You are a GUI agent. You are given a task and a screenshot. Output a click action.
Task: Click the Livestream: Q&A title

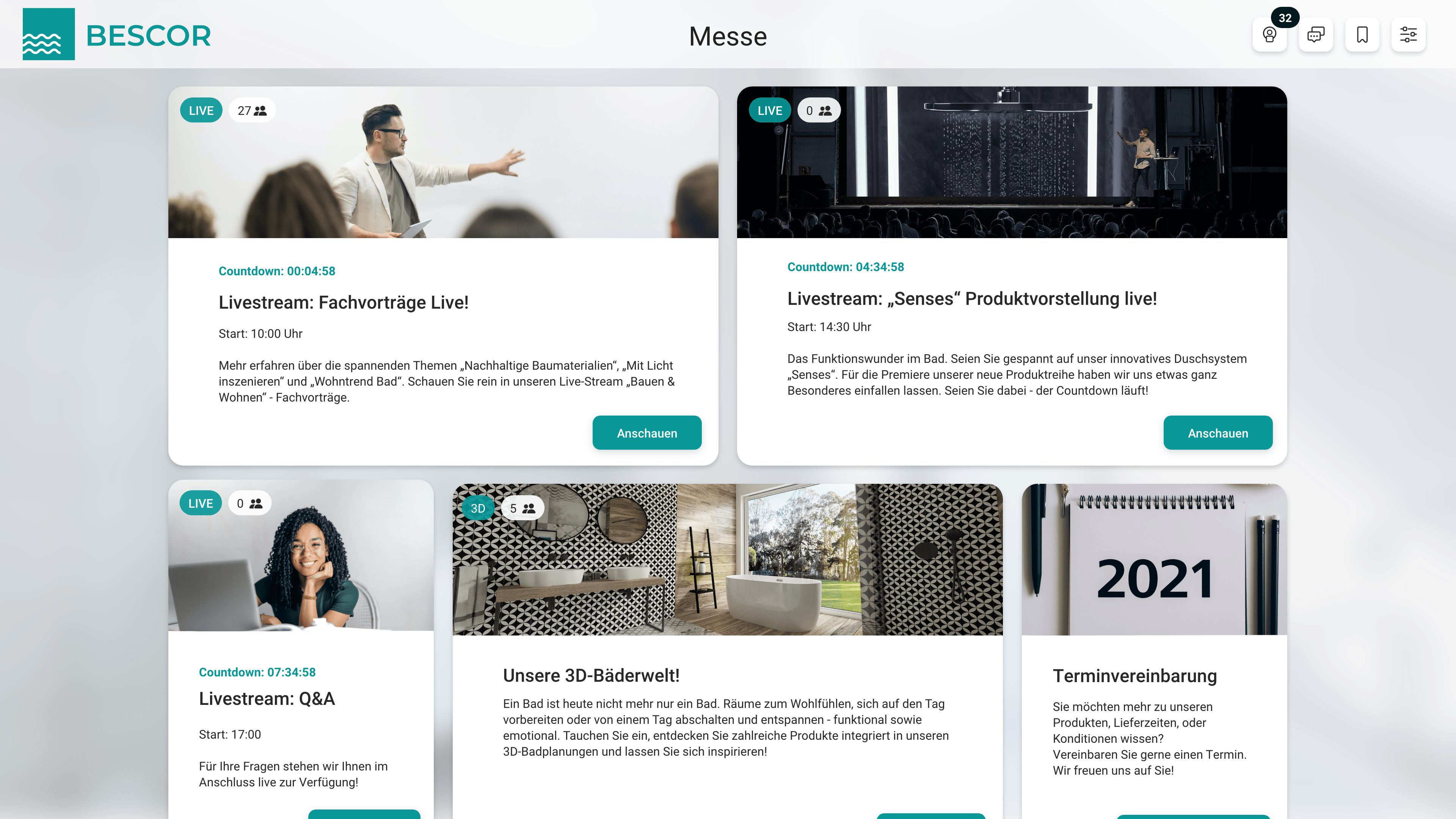267,698
